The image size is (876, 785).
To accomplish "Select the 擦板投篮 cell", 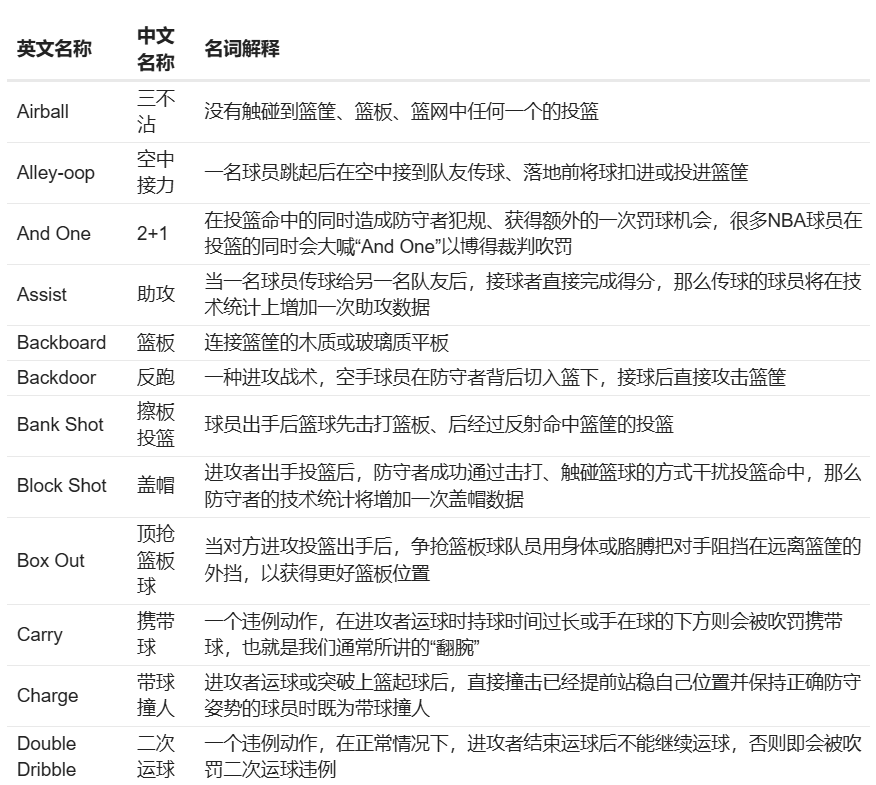I will [156, 425].
